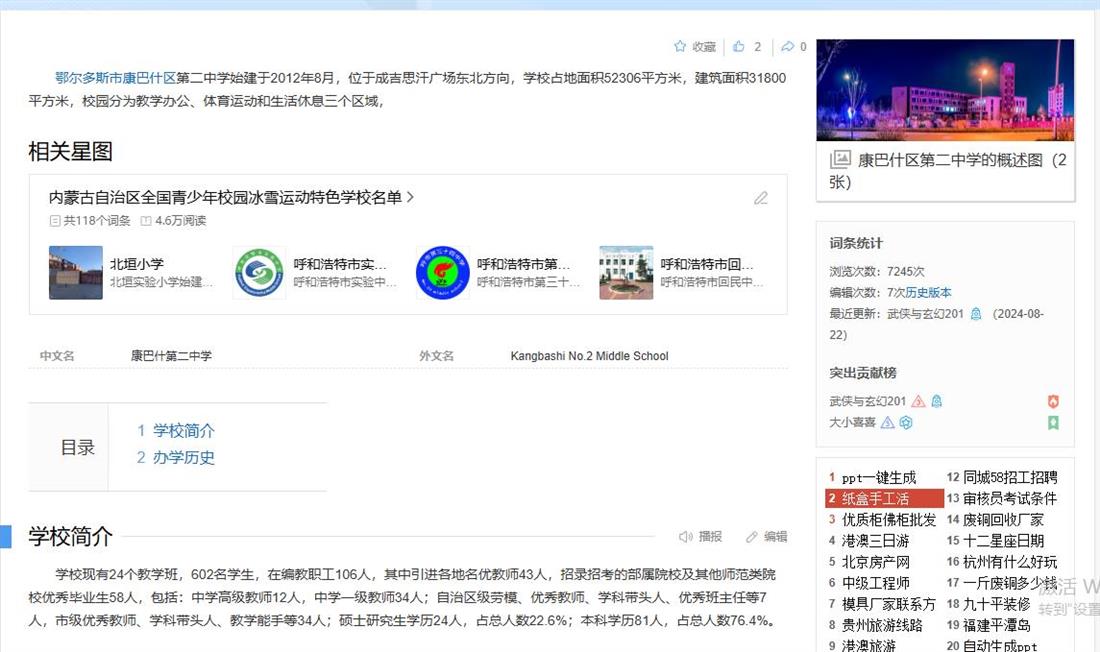Image resolution: width=1100 pixels, height=652 pixels.
Task: Click 审核员考试条件 in the hot list
Action: click(1010, 498)
